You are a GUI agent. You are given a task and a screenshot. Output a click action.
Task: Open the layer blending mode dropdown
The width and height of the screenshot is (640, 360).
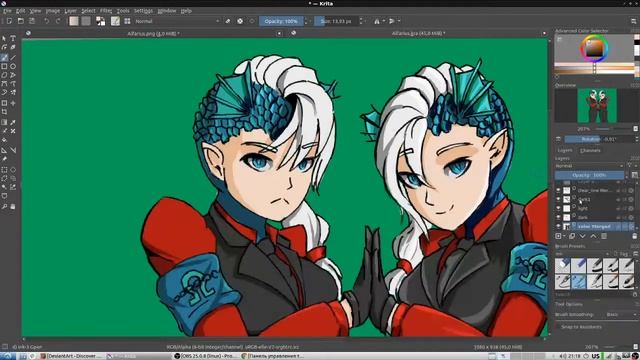(x=589, y=166)
